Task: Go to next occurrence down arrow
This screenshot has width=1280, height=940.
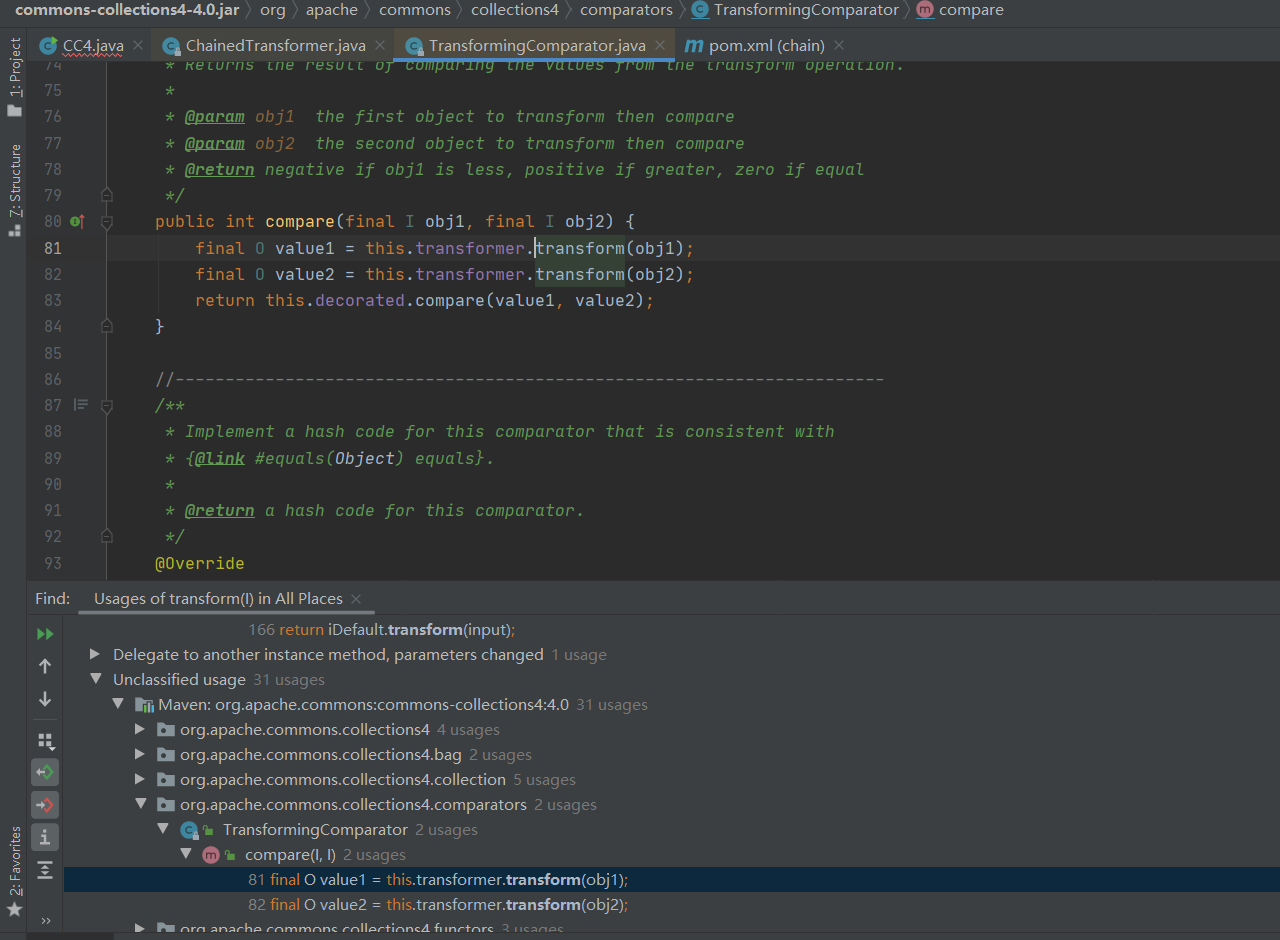Action: tap(45, 699)
